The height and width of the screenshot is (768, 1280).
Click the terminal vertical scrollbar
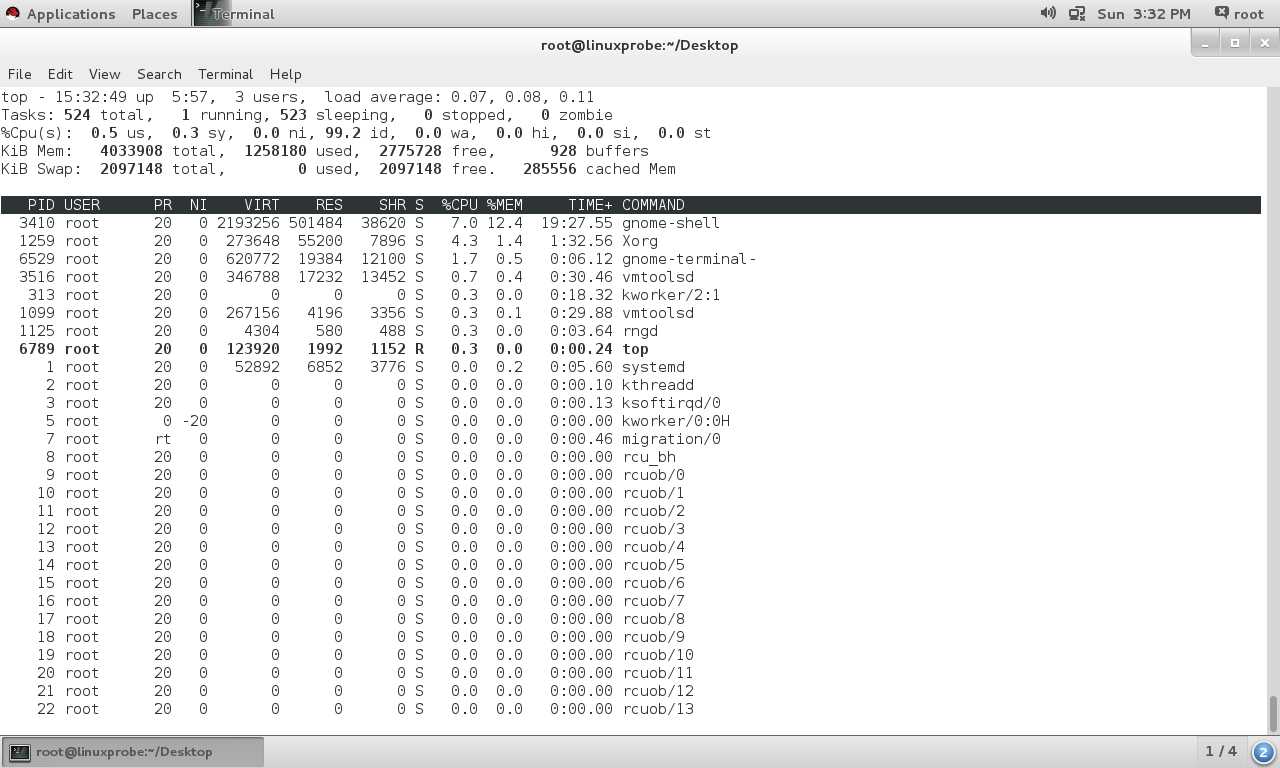pos(1273,714)
